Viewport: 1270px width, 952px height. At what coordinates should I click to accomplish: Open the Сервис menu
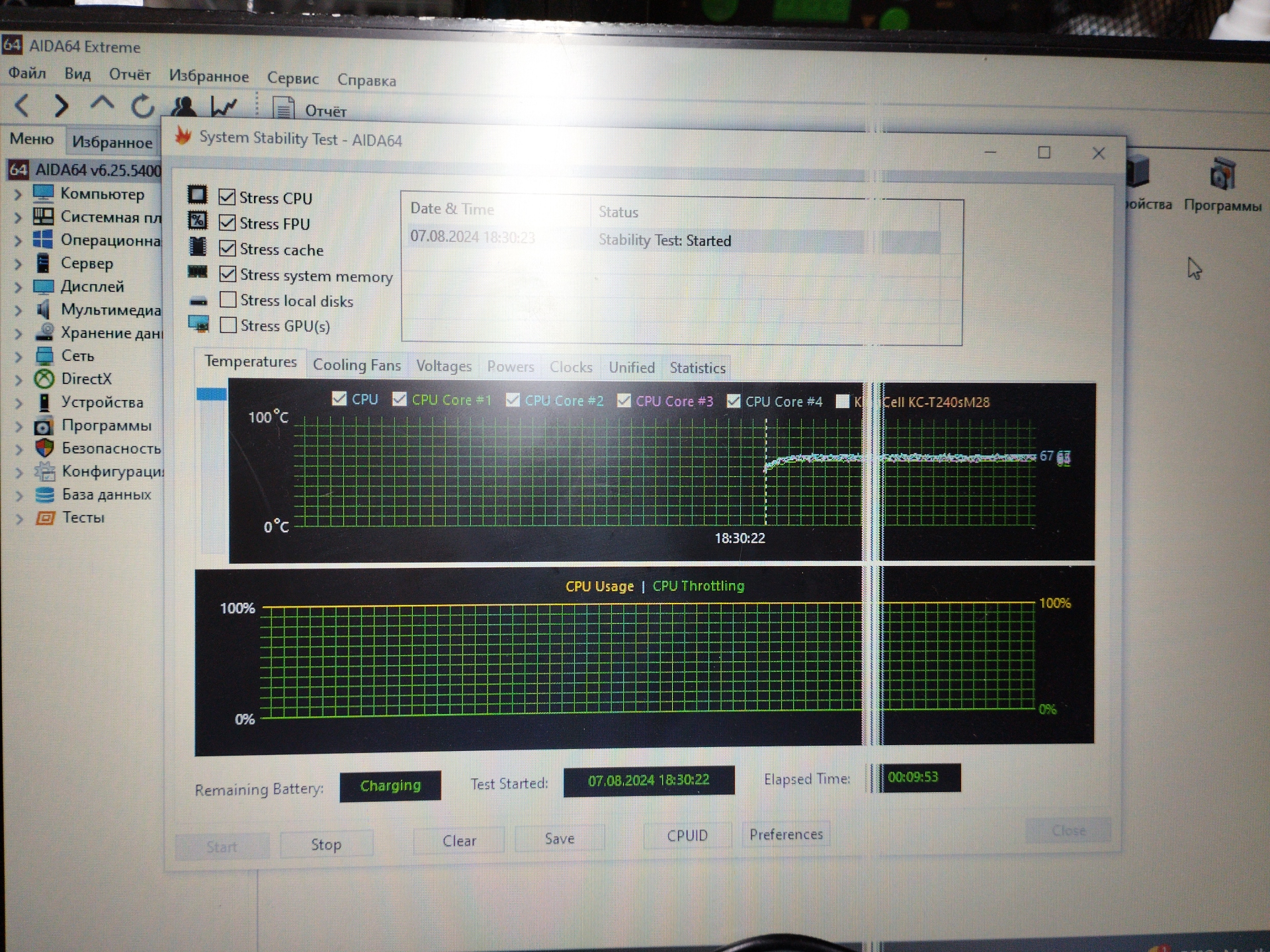coord(293,78)
